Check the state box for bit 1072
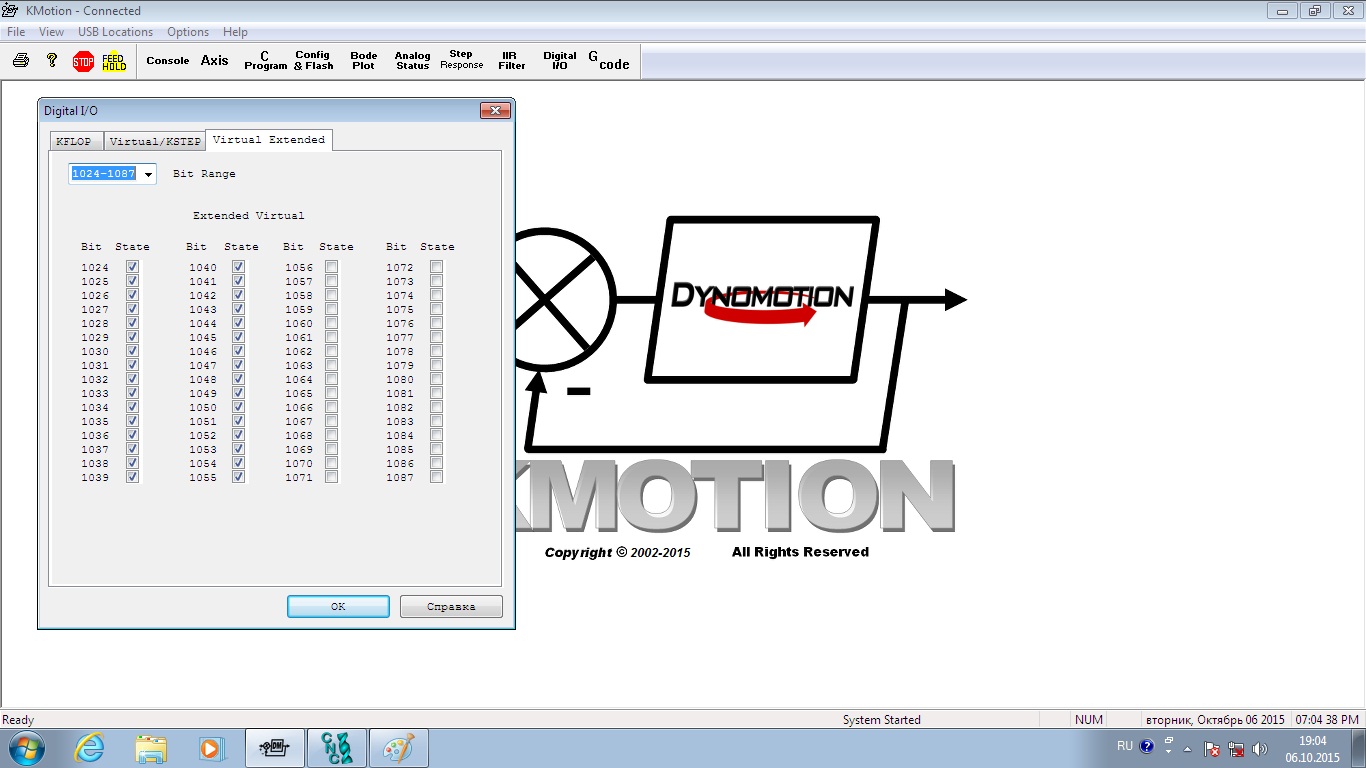 point(436,267)
